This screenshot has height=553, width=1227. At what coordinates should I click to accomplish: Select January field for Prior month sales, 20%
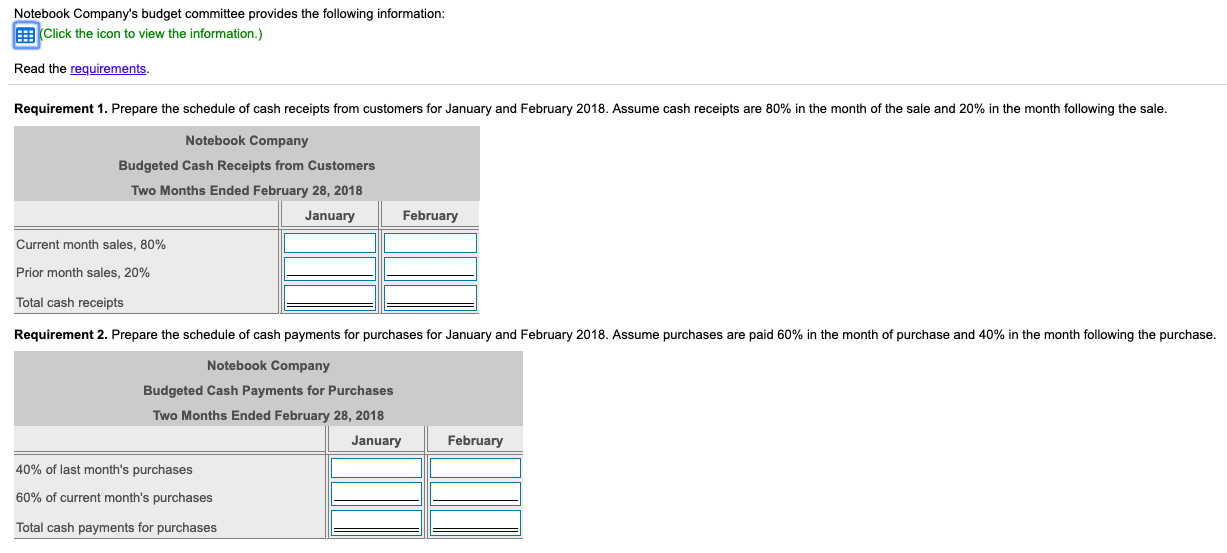pos(330,269)
